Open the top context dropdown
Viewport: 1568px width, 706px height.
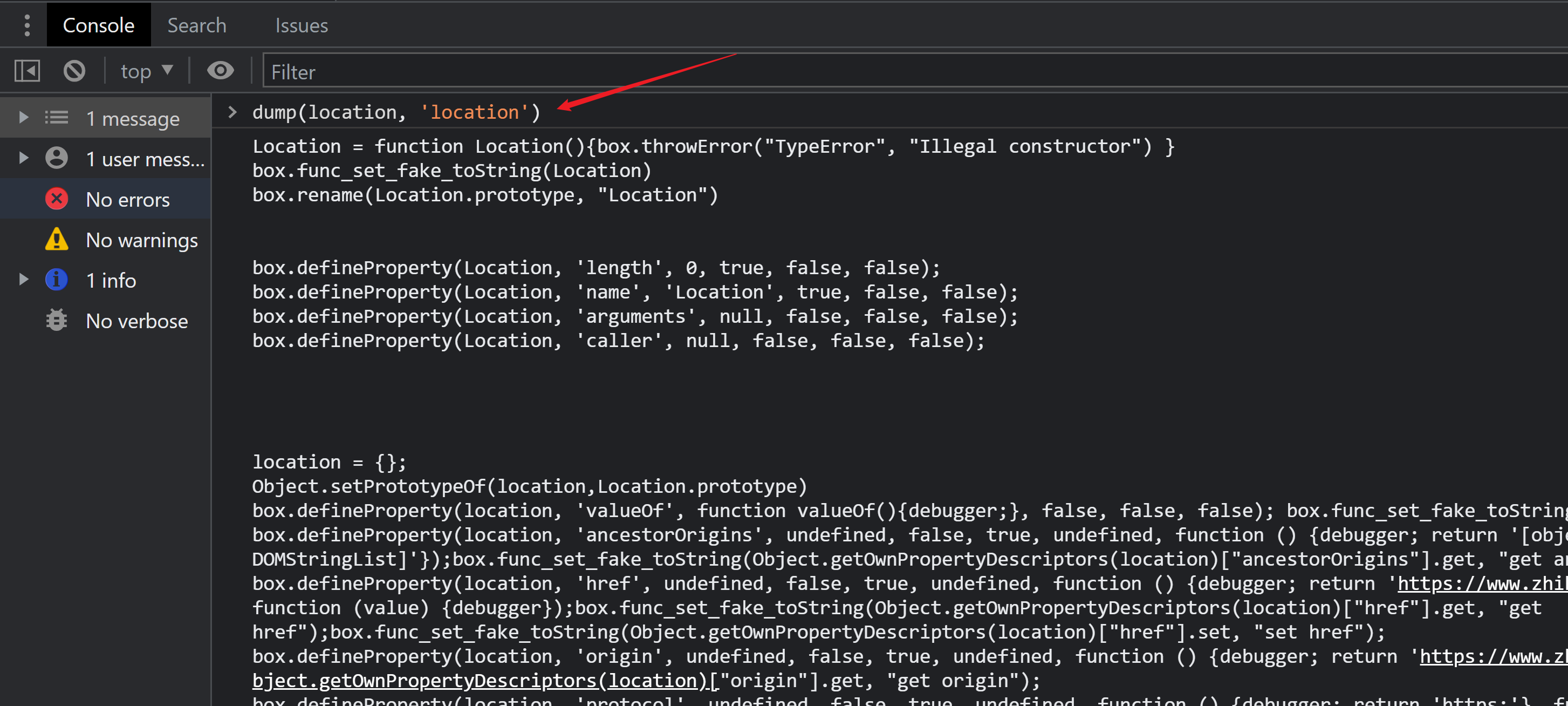147,71
